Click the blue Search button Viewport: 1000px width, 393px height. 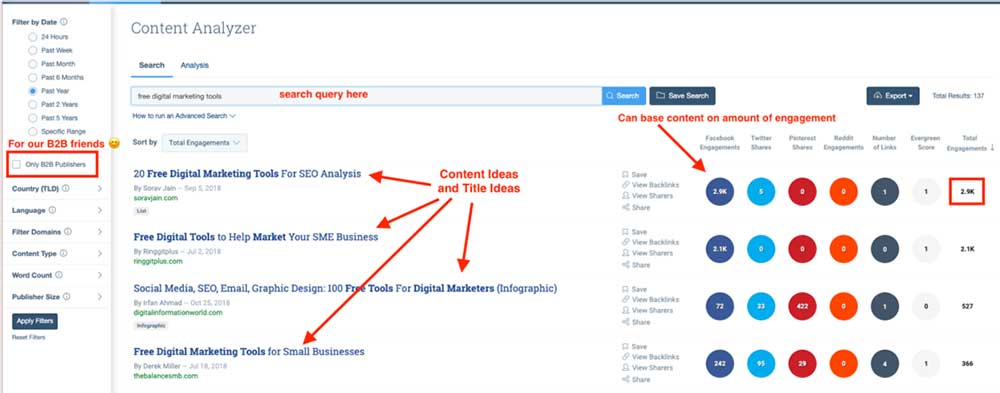[624, 96]
